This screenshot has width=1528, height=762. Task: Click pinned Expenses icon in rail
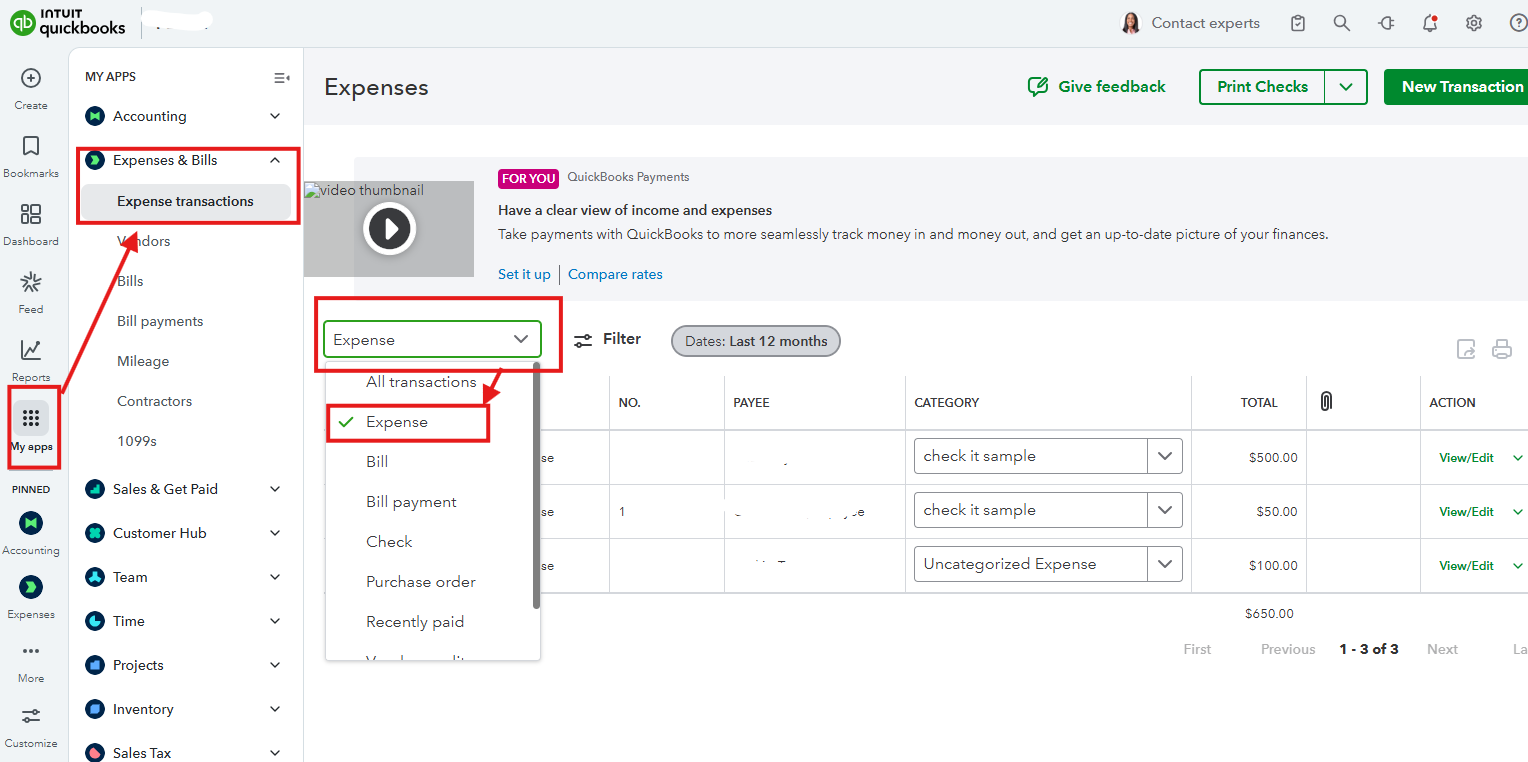(x=31, y=587)
